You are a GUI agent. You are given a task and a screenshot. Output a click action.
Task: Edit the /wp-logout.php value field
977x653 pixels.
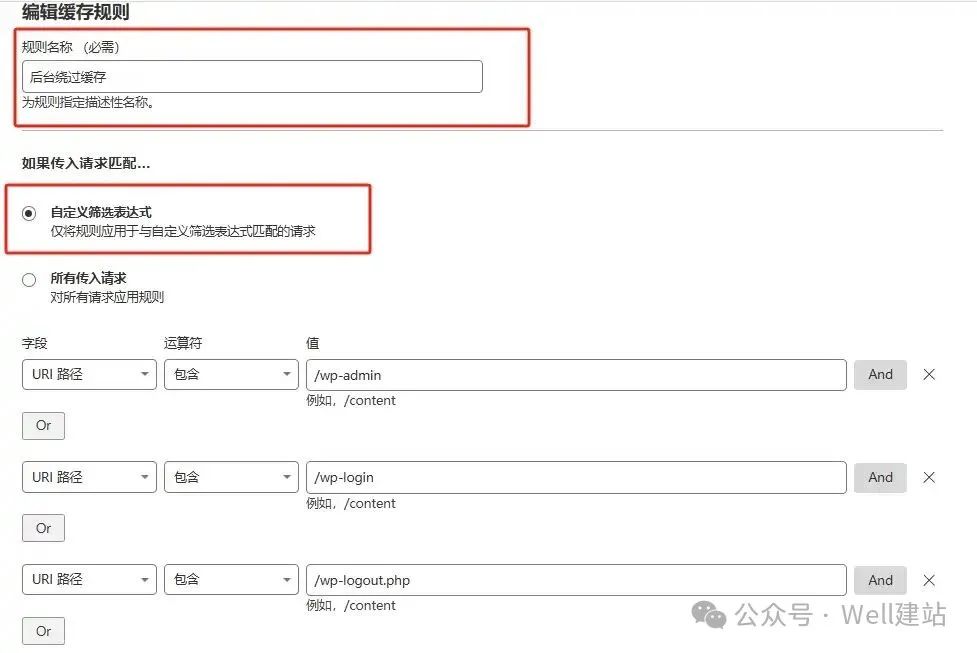(x=576, y=580)
